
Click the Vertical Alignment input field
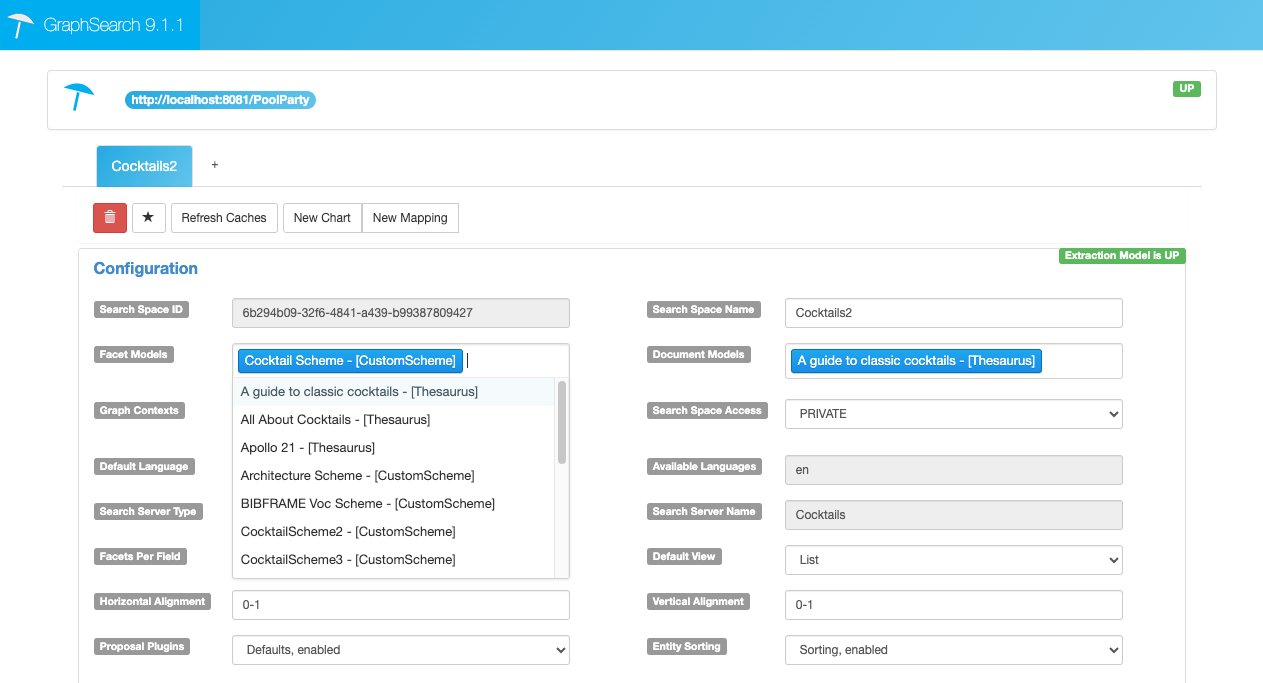954,605
